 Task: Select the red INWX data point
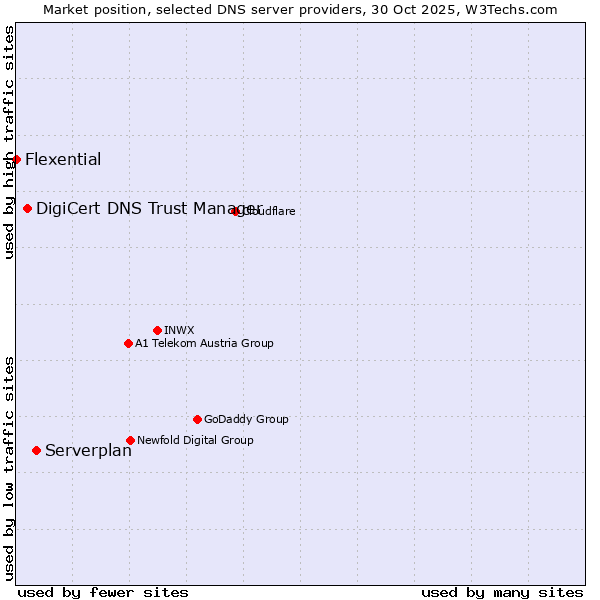point(157,330)
